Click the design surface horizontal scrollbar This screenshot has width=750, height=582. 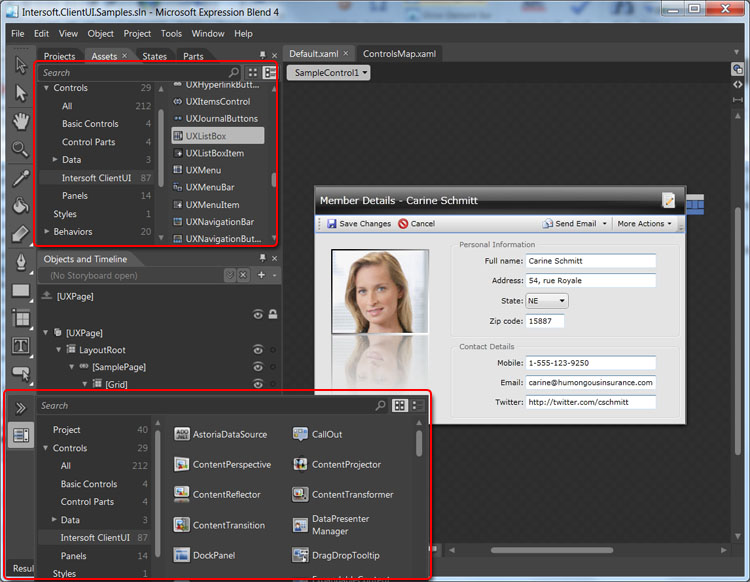point(552,550)
